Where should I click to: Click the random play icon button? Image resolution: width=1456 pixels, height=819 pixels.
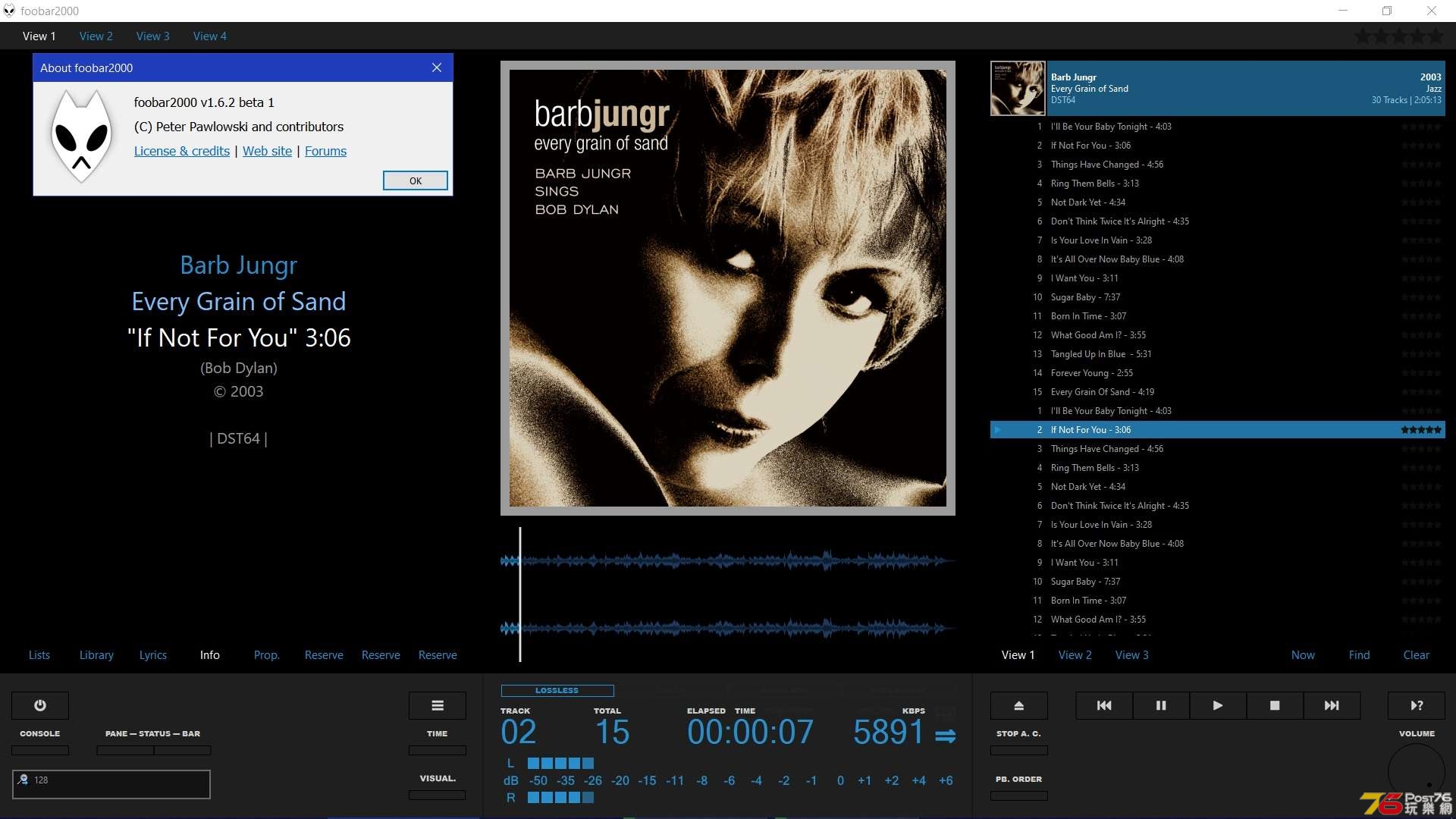pyautogui.click(x=1417, y=705)
